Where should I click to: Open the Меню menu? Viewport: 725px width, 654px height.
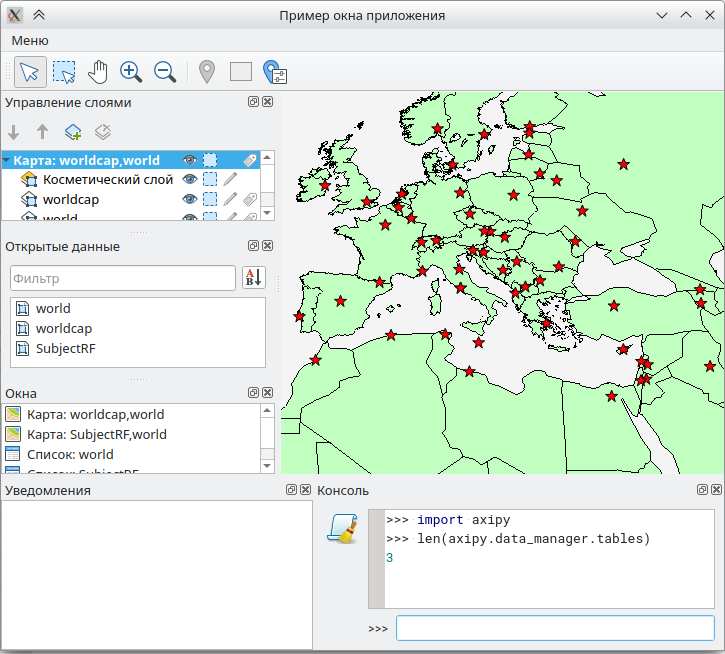(30, 40)
